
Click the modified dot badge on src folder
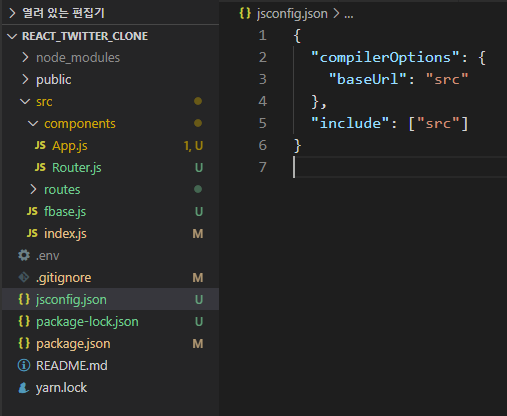[198, 101]
